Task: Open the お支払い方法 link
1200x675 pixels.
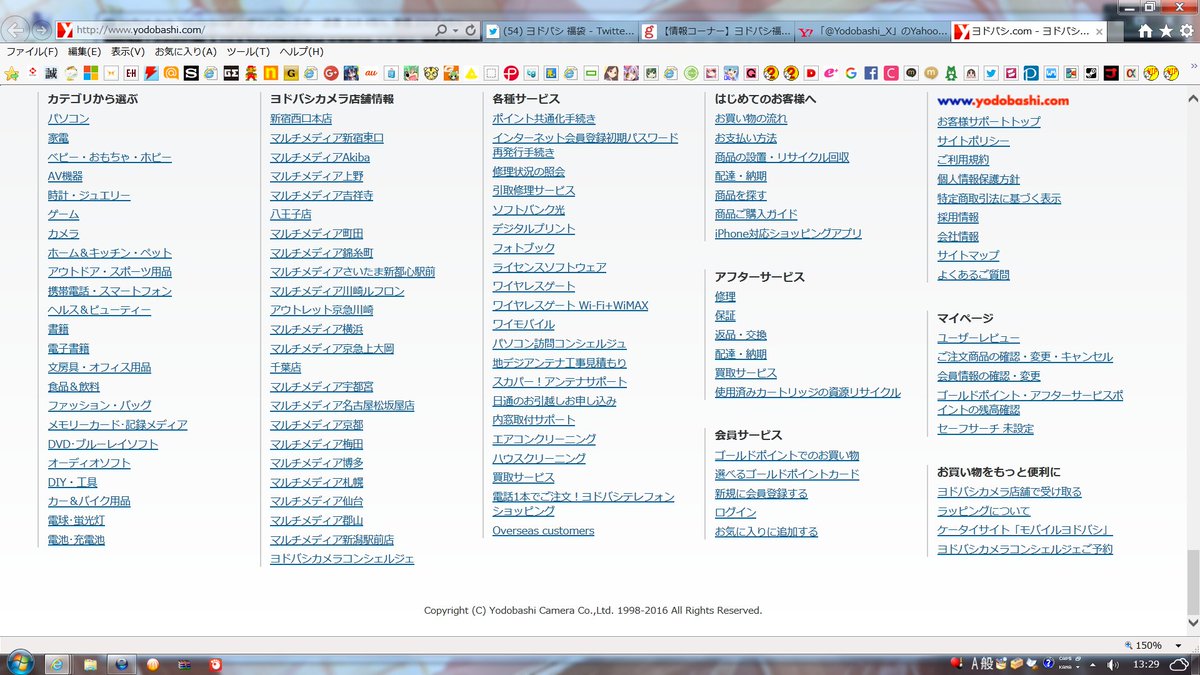Action: click(x=746, y=138)
